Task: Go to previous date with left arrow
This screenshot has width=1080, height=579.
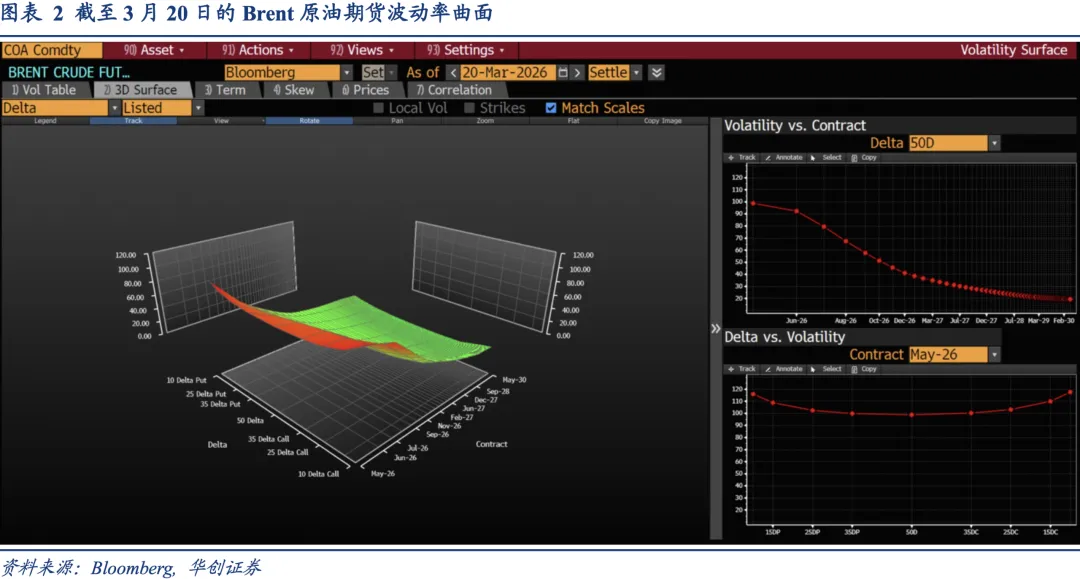Action: coord(453,72)
